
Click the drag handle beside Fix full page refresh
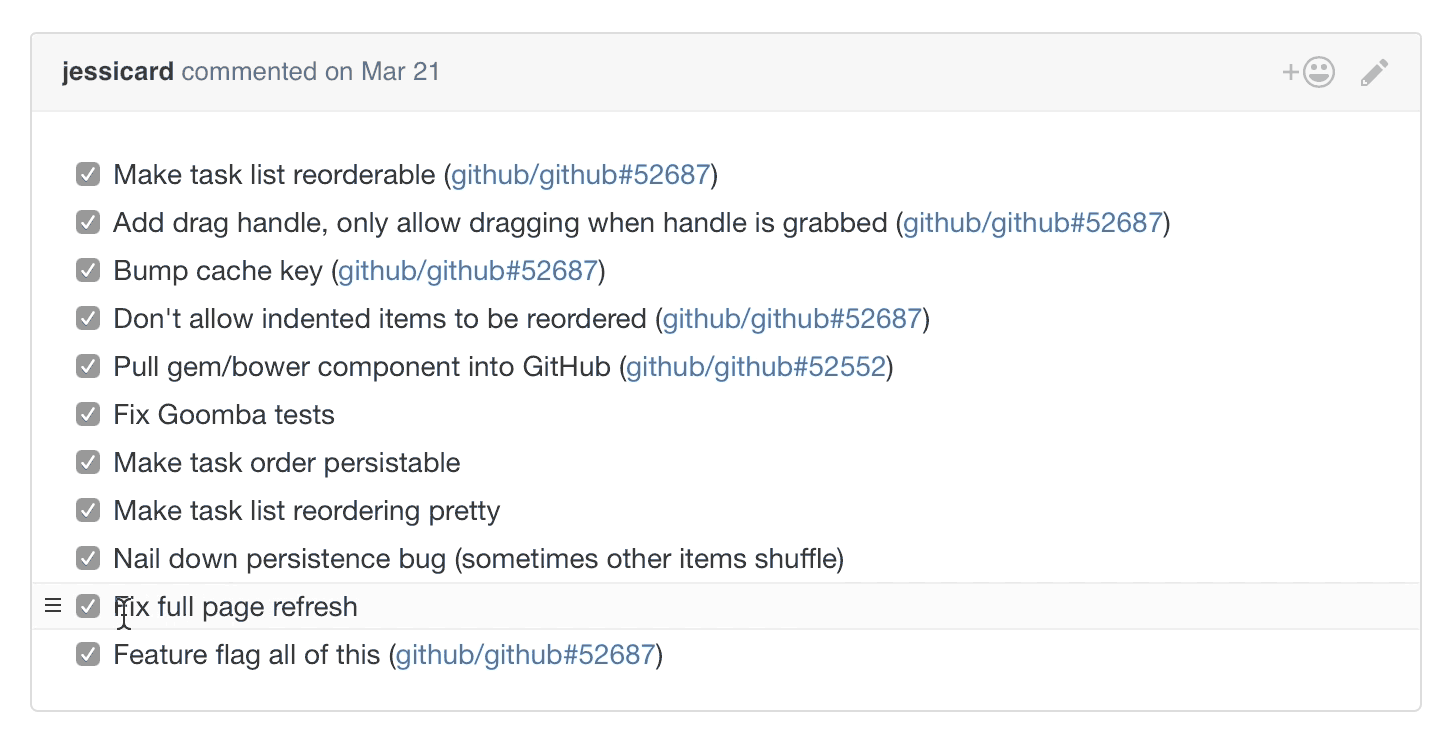(x=53, y=605)
